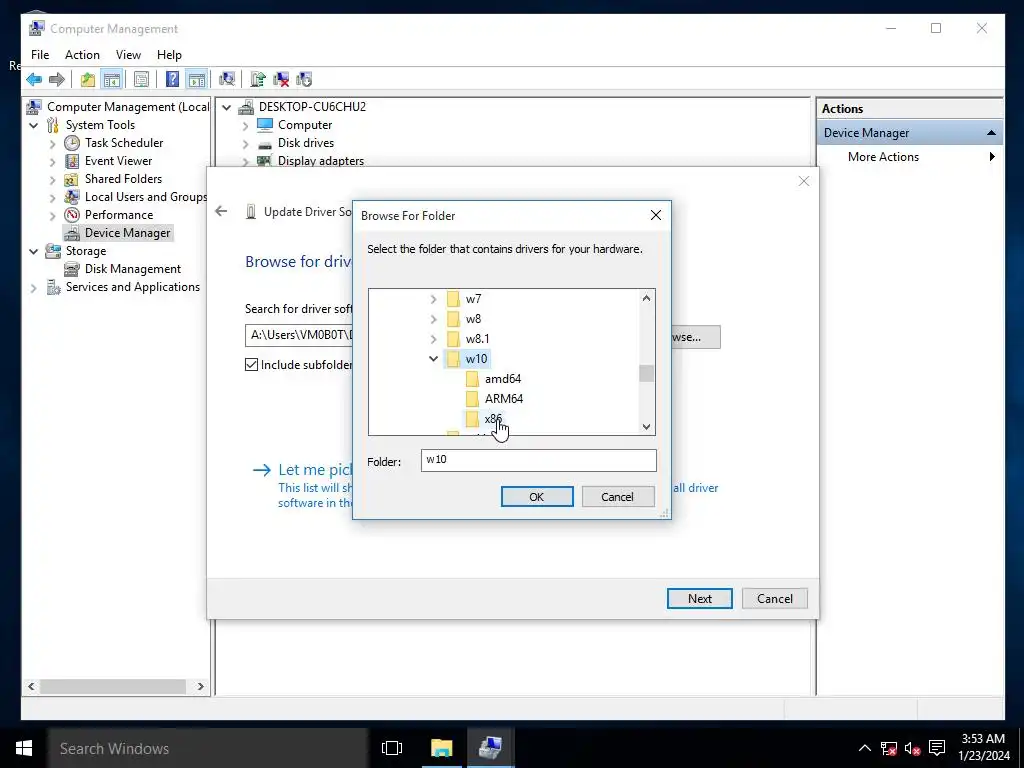The width and height of the screenshot is (1024, 768).
Task: Expand the w8 folder
Action: point(434,319)
